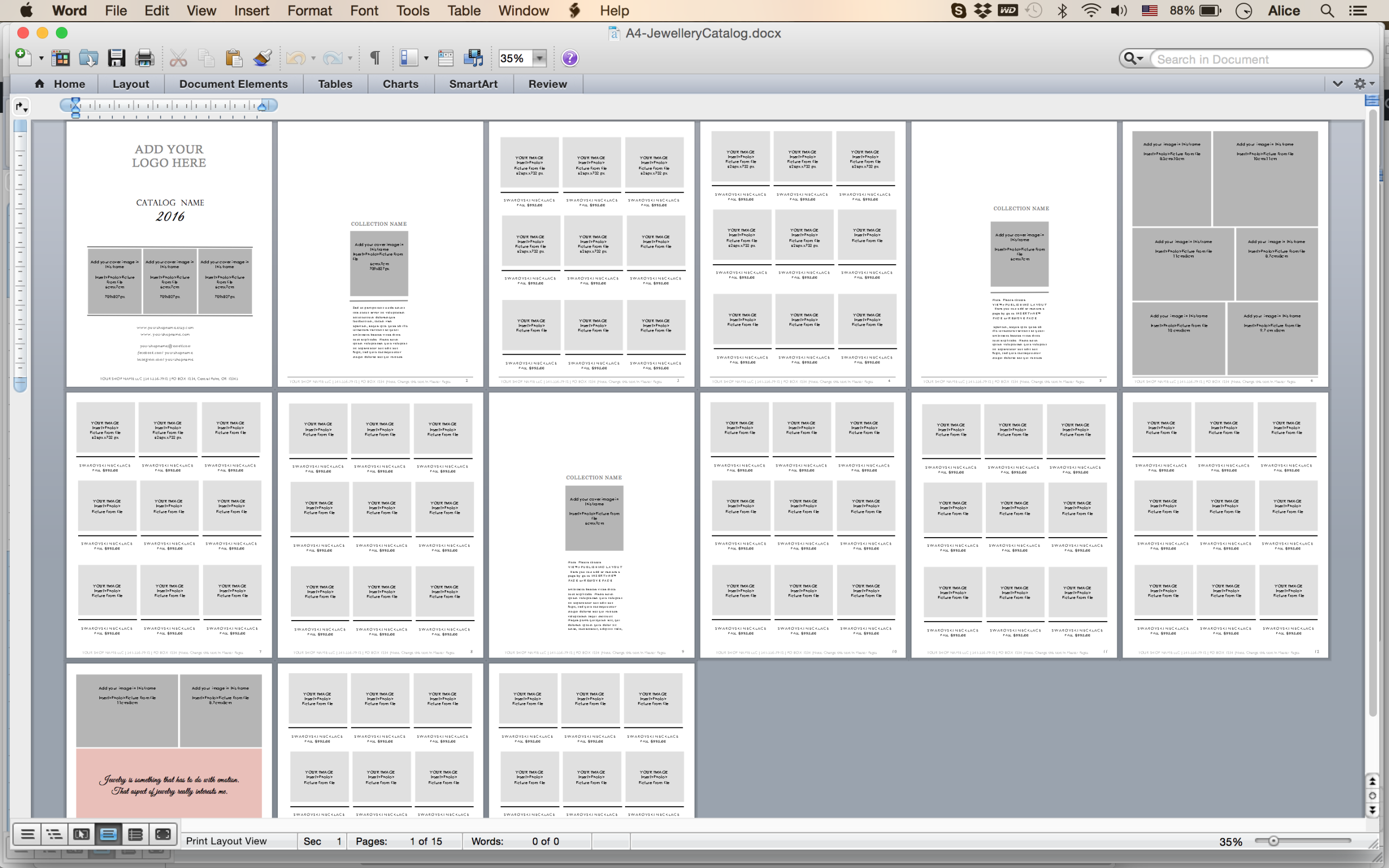
Task: Switch to Outline view button
Action: tap(54, 834)
